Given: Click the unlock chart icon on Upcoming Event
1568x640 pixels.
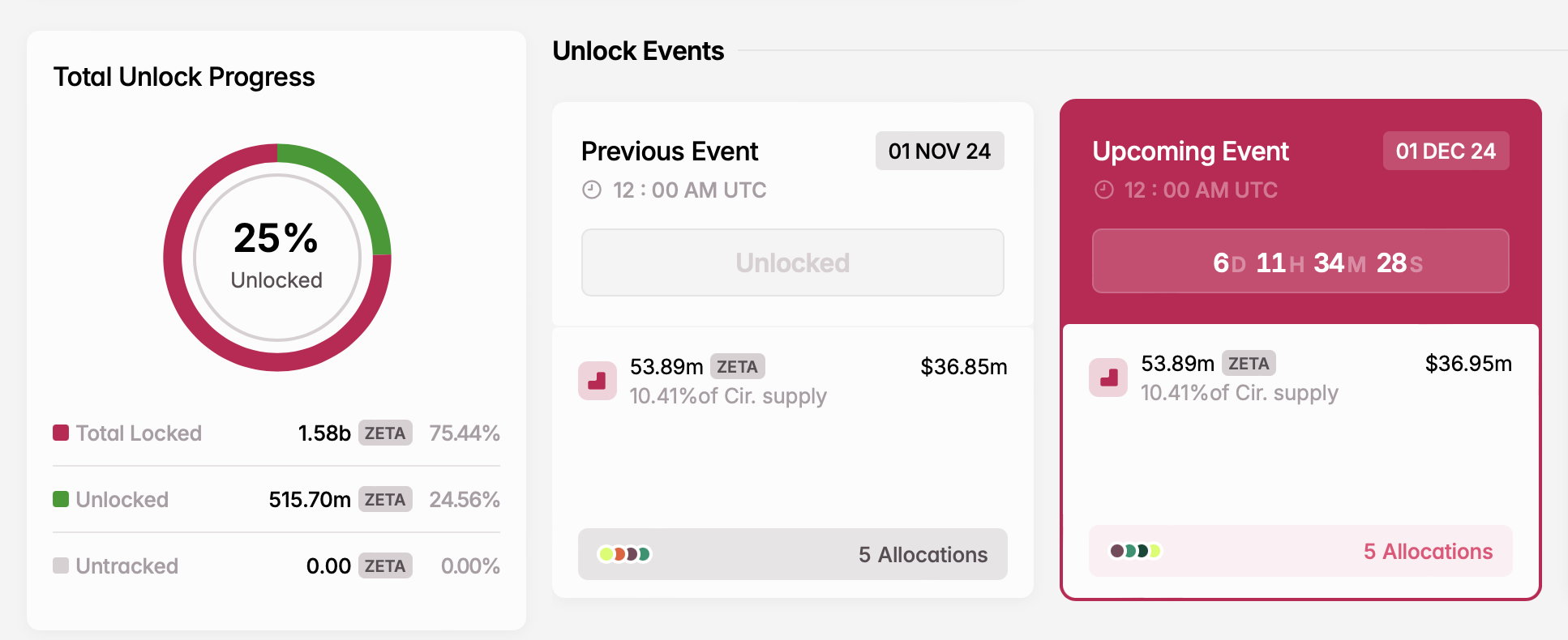Looking at the screenshot, I should pos(1107,378).
